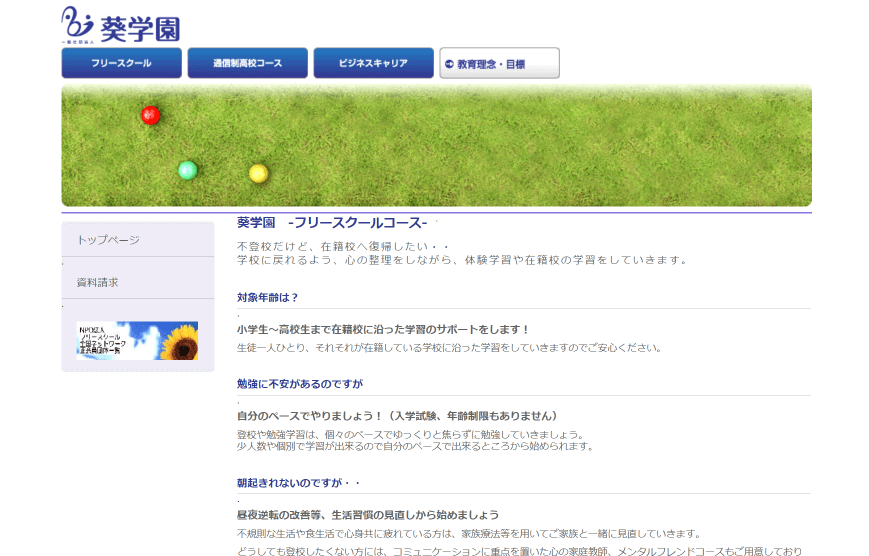This screenshot has width=869, height=556.
Task: Open the ビジネスキャリア navigation button
Action: 374,63
